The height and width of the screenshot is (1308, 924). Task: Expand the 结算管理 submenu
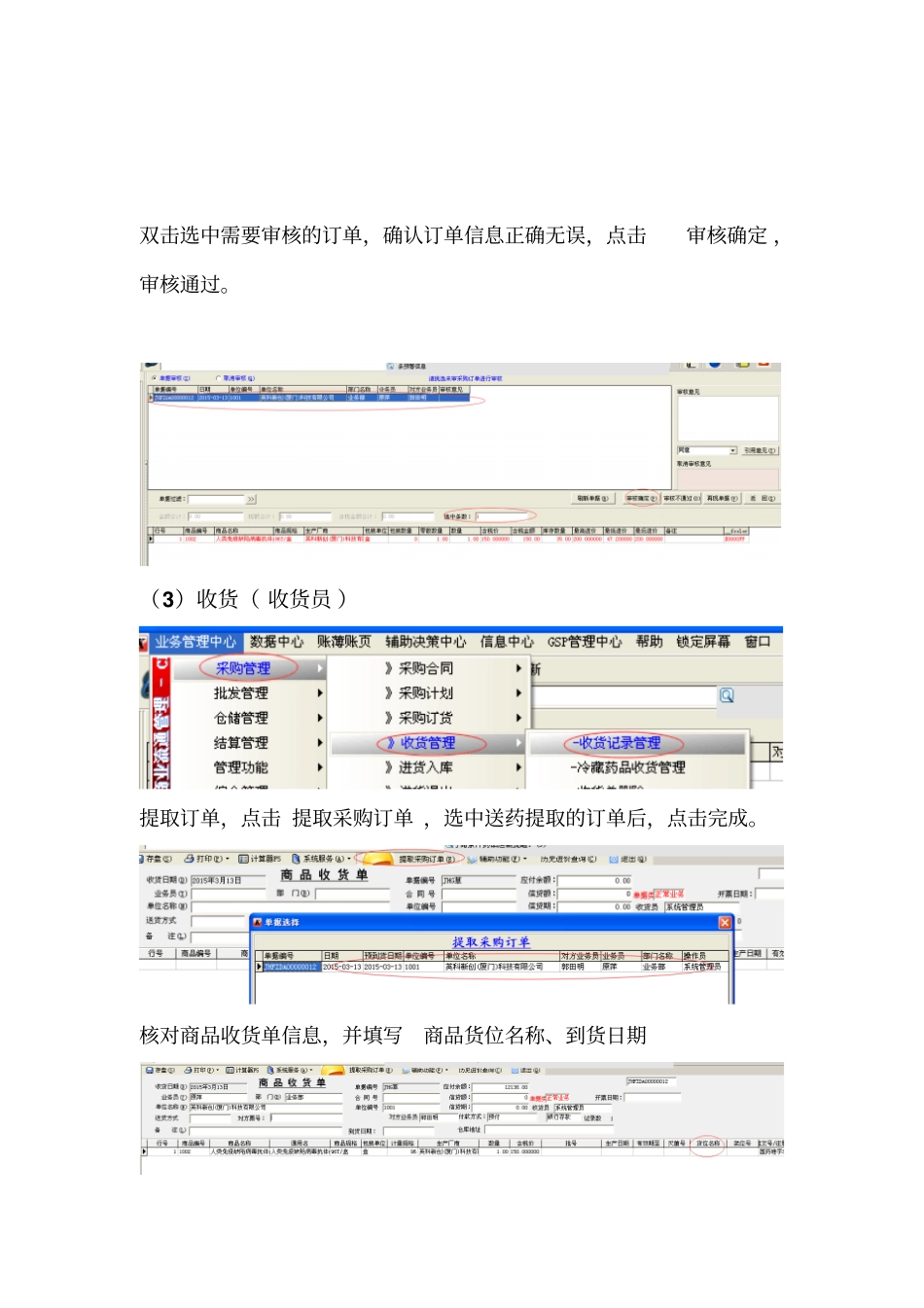pyautogui.click(x=249, y=743)
